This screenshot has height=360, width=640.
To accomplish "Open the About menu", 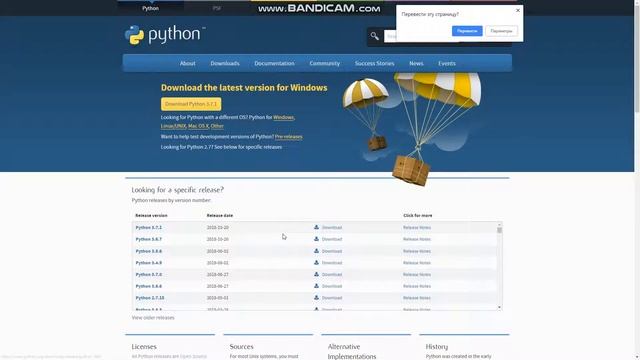I will 187,63.
